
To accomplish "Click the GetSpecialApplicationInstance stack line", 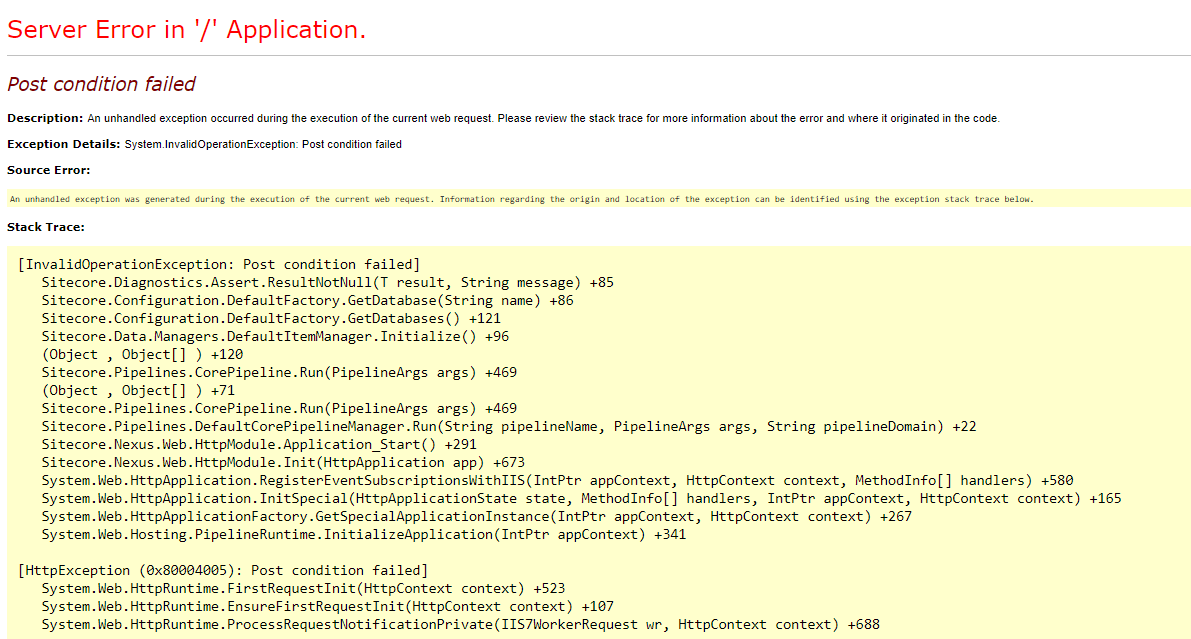I will 477,517.
